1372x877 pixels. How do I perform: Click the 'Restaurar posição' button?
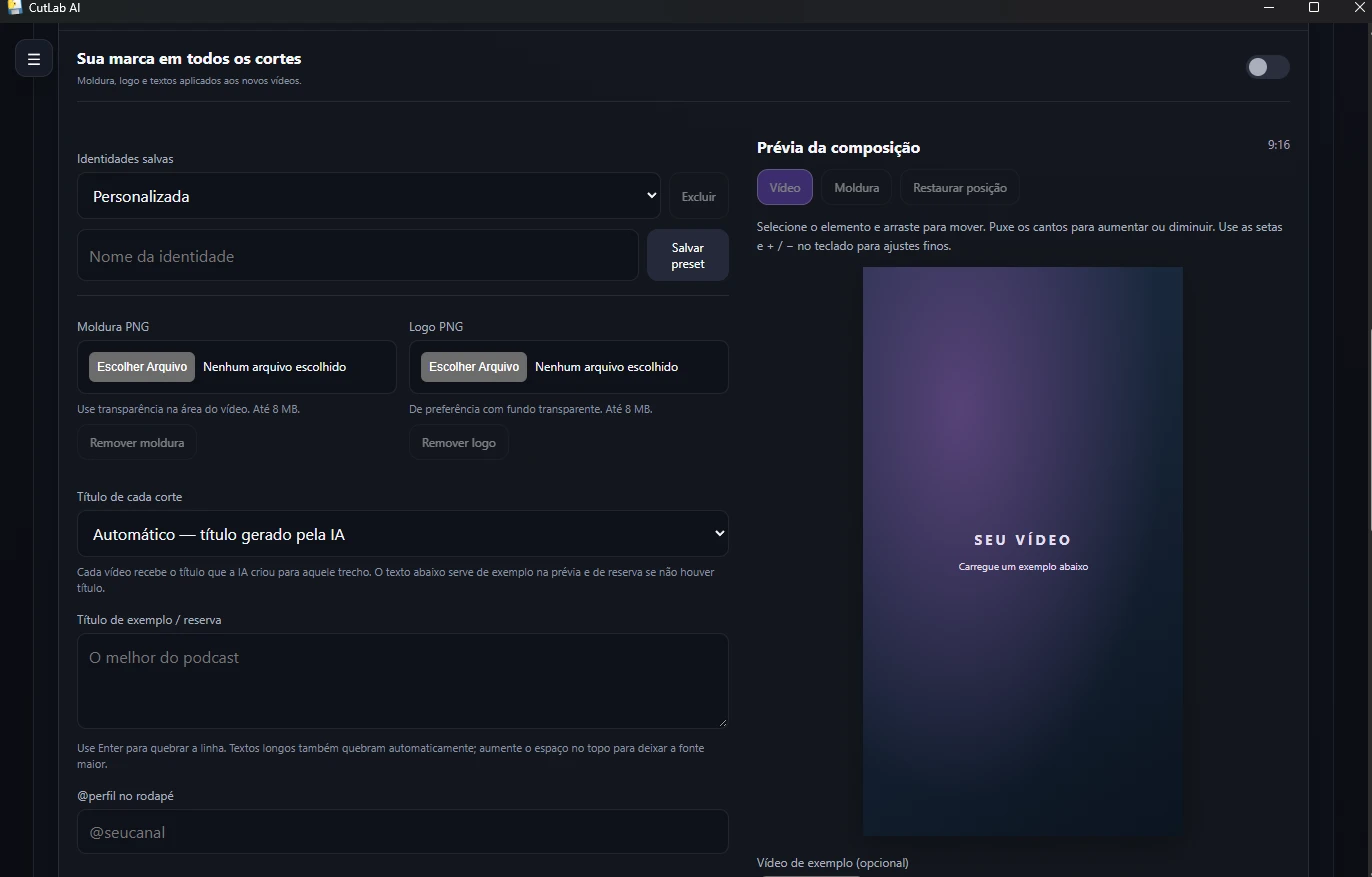[960, 187]
